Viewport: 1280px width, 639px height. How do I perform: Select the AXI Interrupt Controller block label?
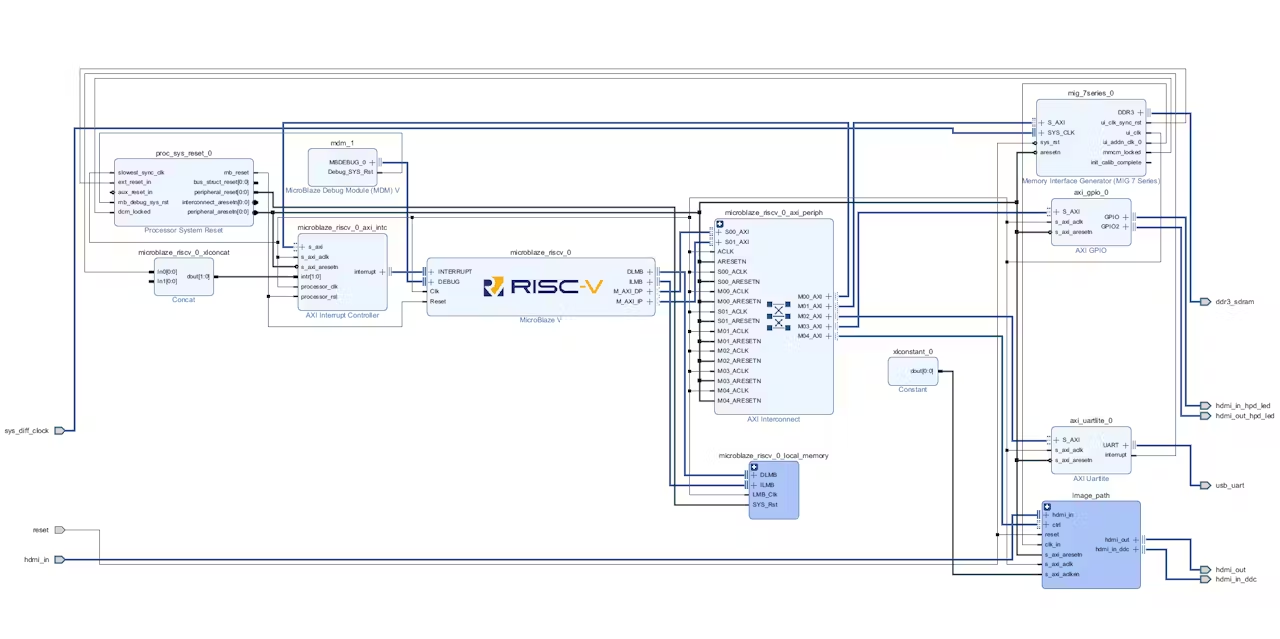pos(342,315)
